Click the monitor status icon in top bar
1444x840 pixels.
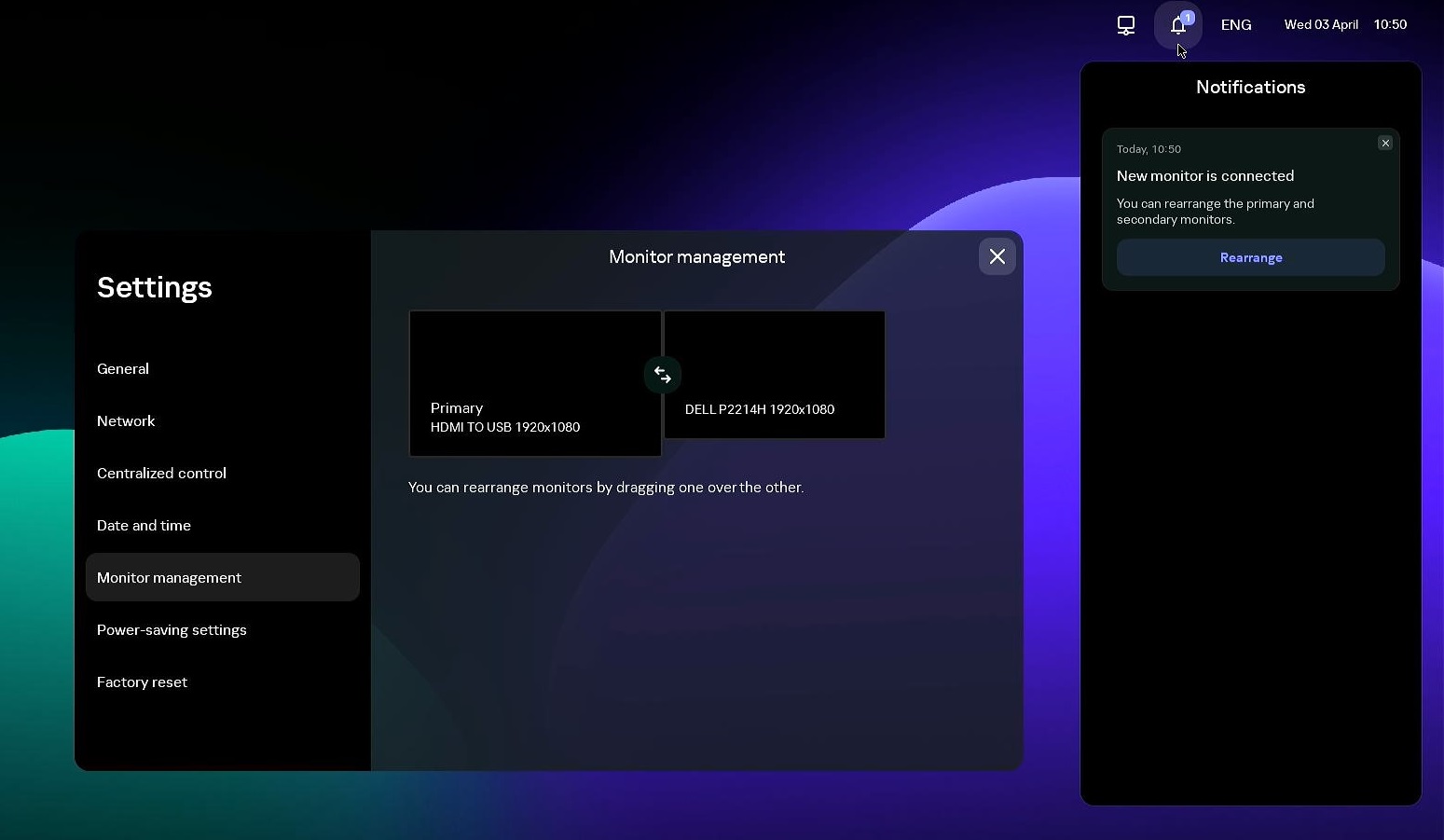click(x=1125, y=25)
